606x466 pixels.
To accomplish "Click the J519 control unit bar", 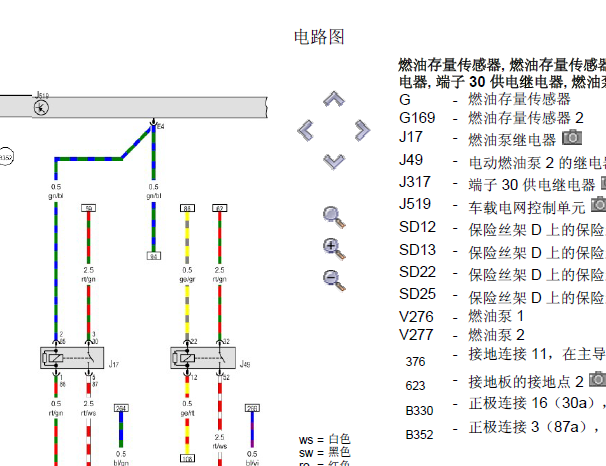I will pos(133,107).
